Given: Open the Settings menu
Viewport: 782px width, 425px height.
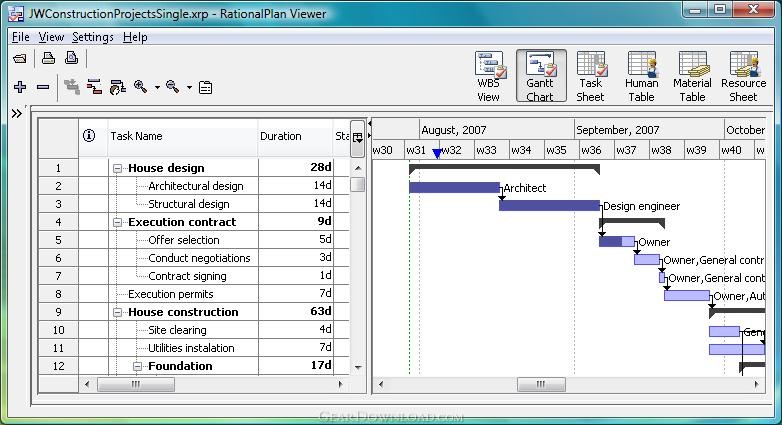Looking at the screenshot, I should pyautogui.click(x=92, y=37).
